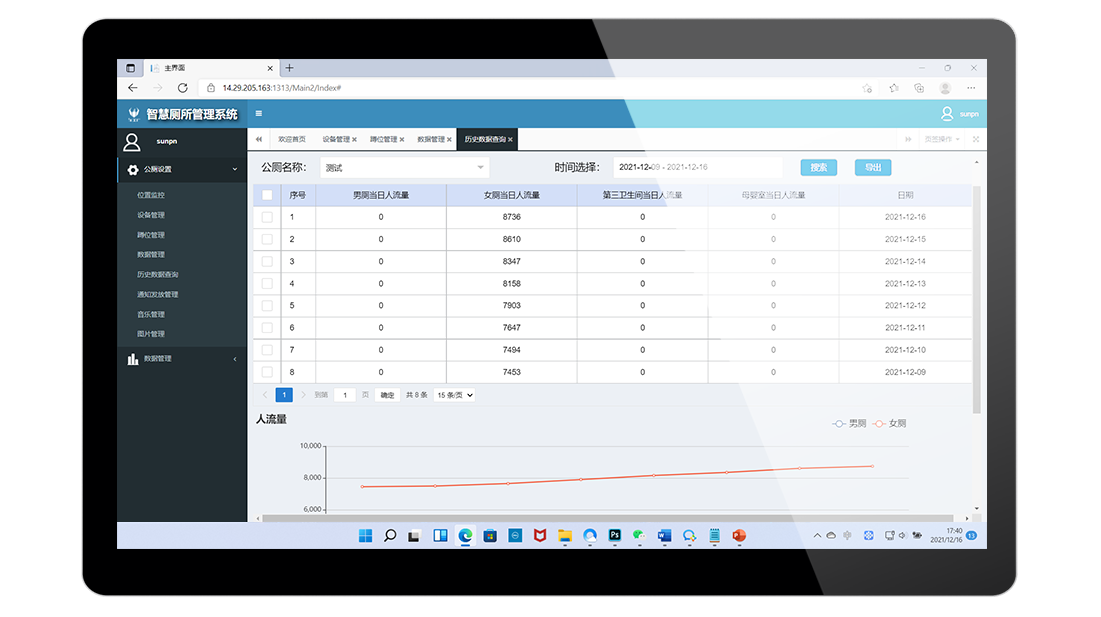Click bar chart icon beside 数据管理 section

click(x=133, y=359)
